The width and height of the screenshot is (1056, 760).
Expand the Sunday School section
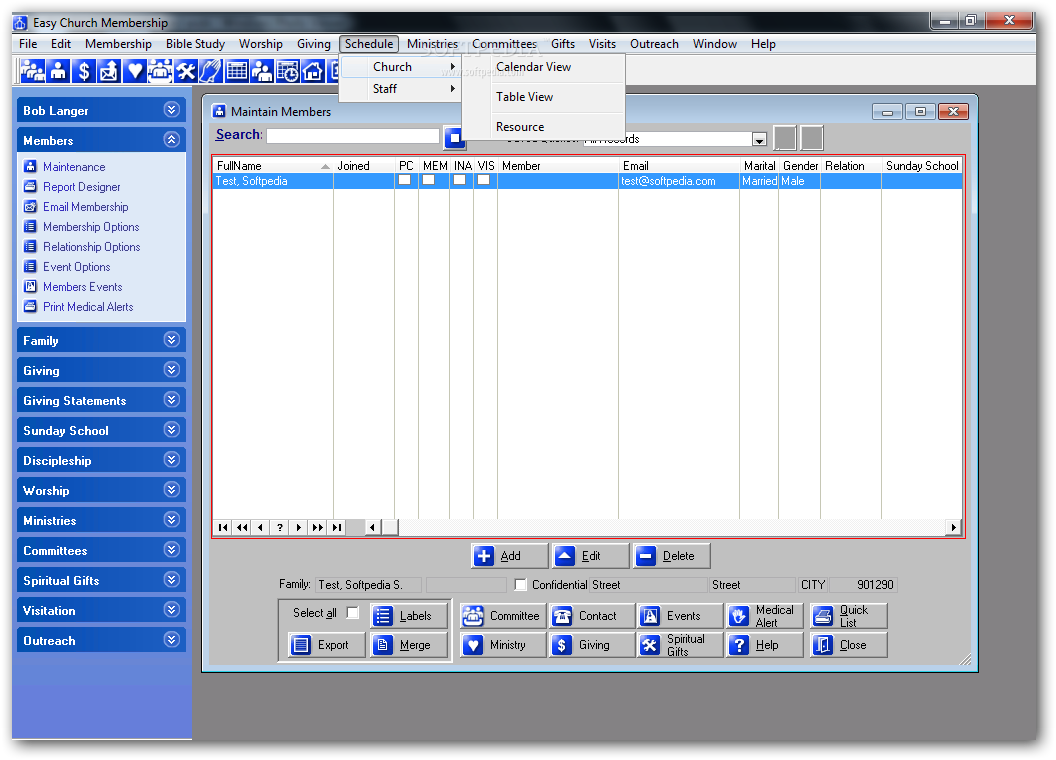(x=172, y=430)
